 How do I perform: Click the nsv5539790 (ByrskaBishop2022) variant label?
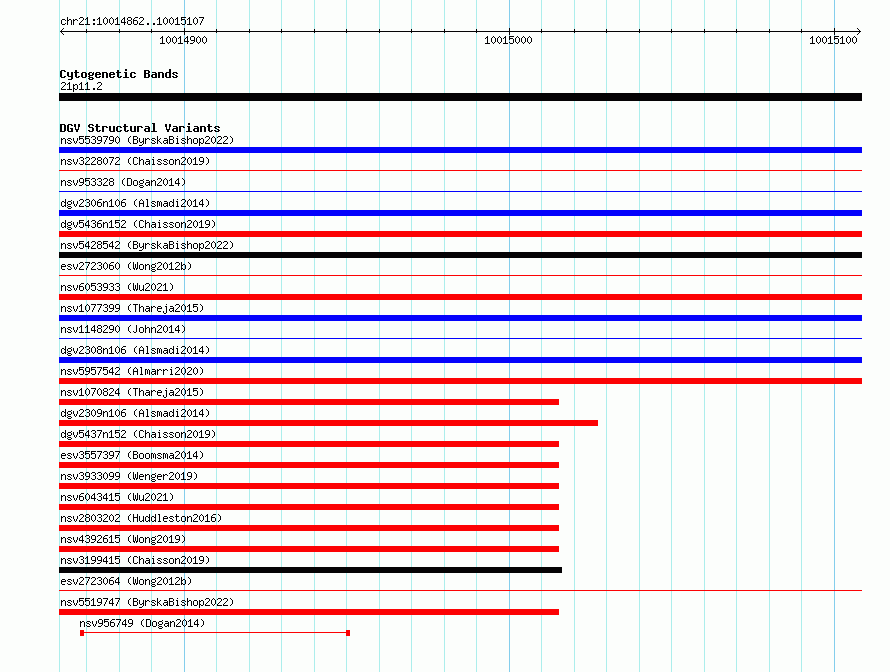click(x=147, y=140)
